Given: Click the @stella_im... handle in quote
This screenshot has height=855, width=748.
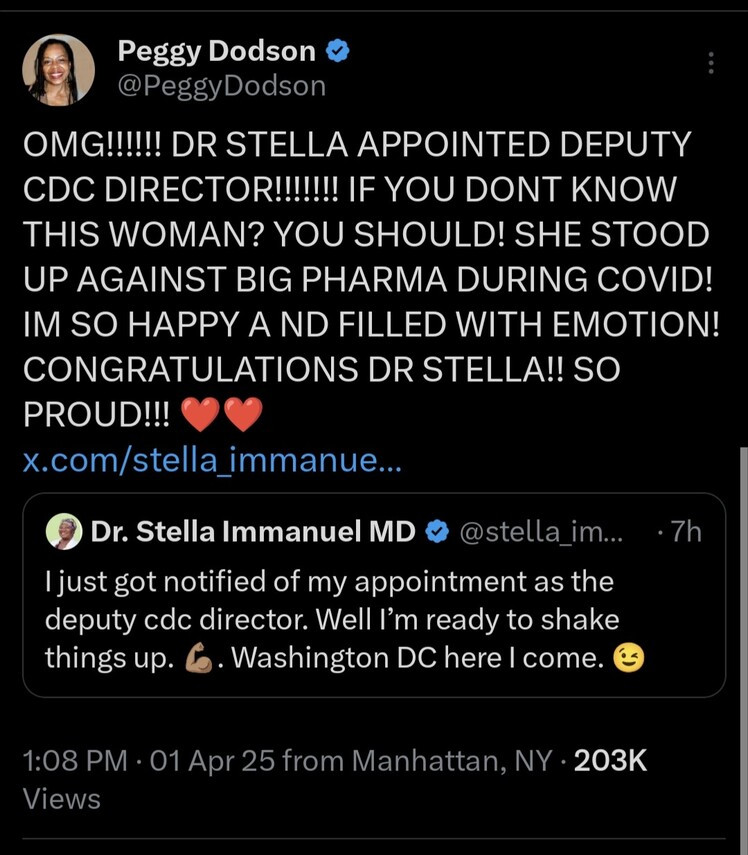Looking at the screenshot, I should pyautogui.click(x=540, y=532).
